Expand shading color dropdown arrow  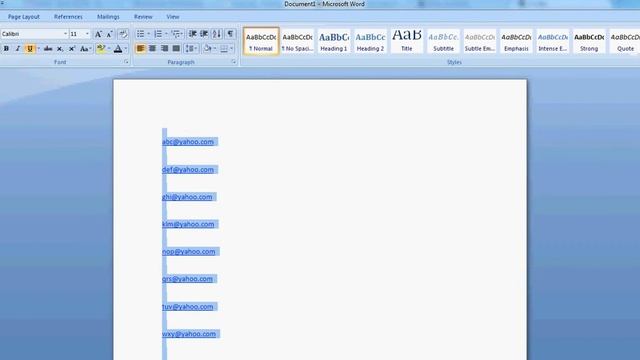pyautogui.click(x=215, y=49)
